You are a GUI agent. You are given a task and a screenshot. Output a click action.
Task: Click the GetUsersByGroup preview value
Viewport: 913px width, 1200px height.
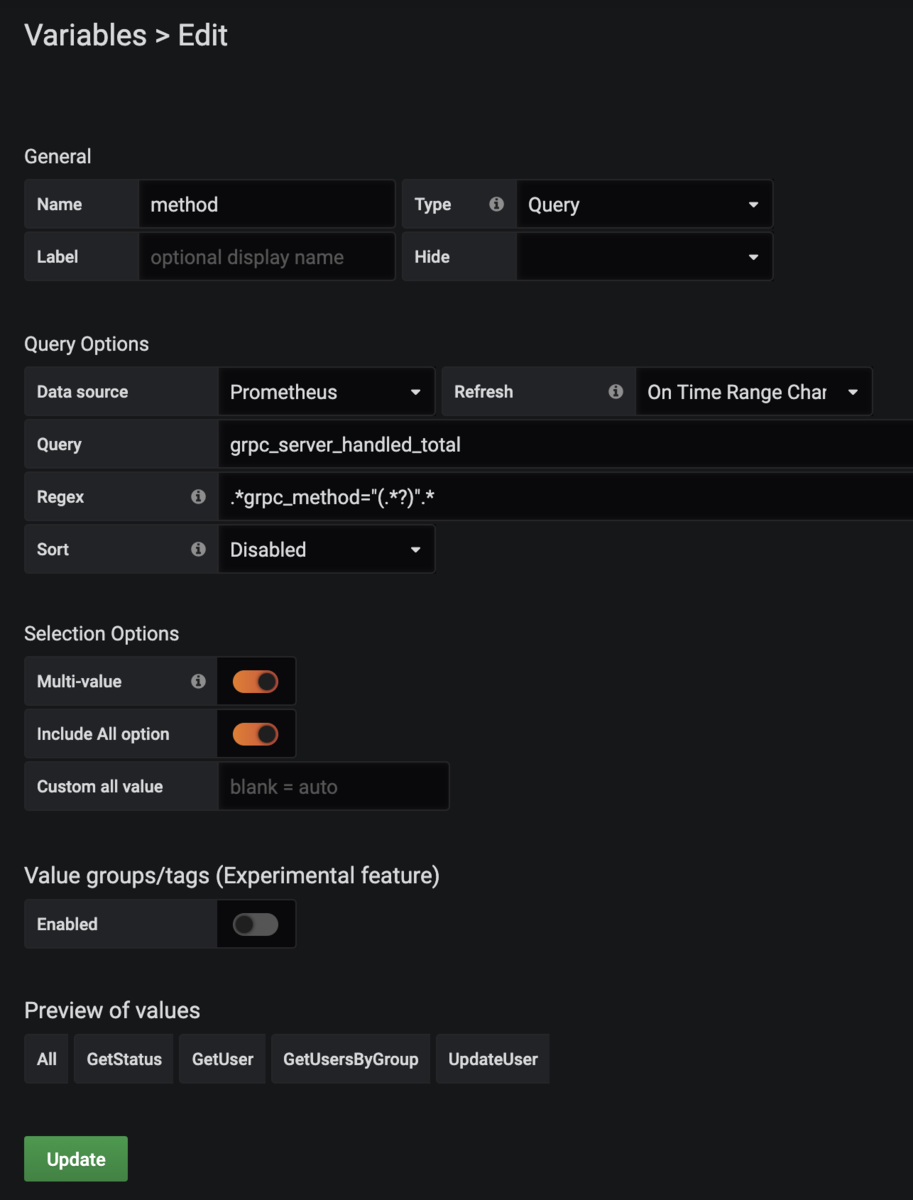[350, 1059]
